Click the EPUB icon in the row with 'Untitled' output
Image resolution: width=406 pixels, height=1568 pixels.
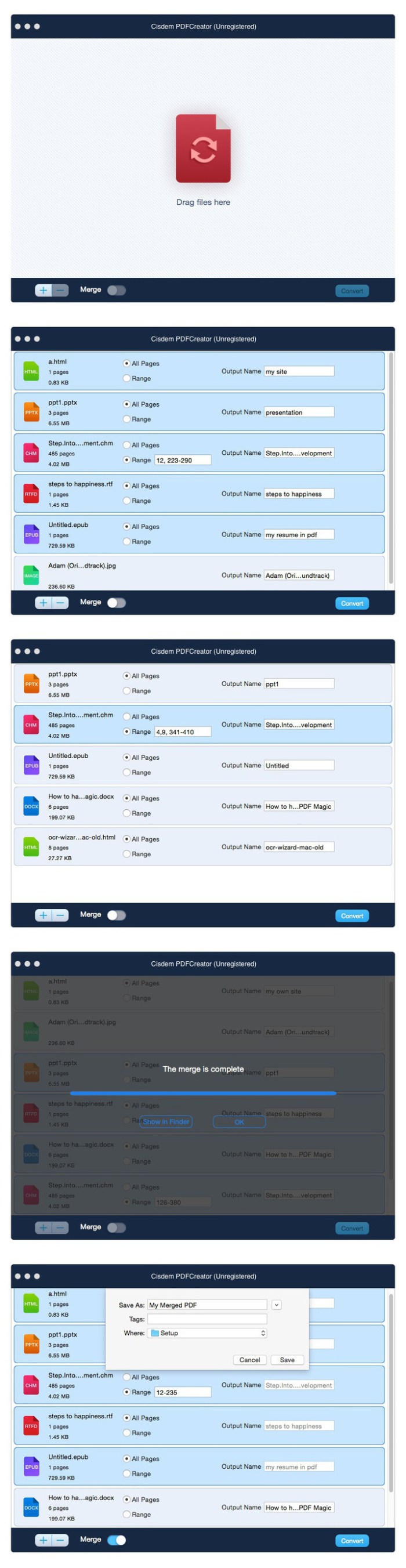tap(31, 765)
